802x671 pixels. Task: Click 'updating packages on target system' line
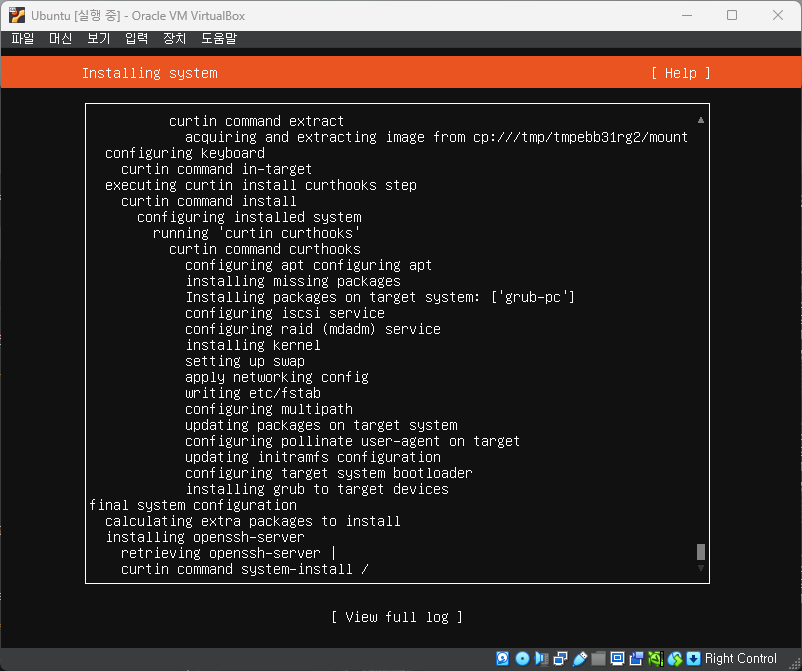[321, 425]
